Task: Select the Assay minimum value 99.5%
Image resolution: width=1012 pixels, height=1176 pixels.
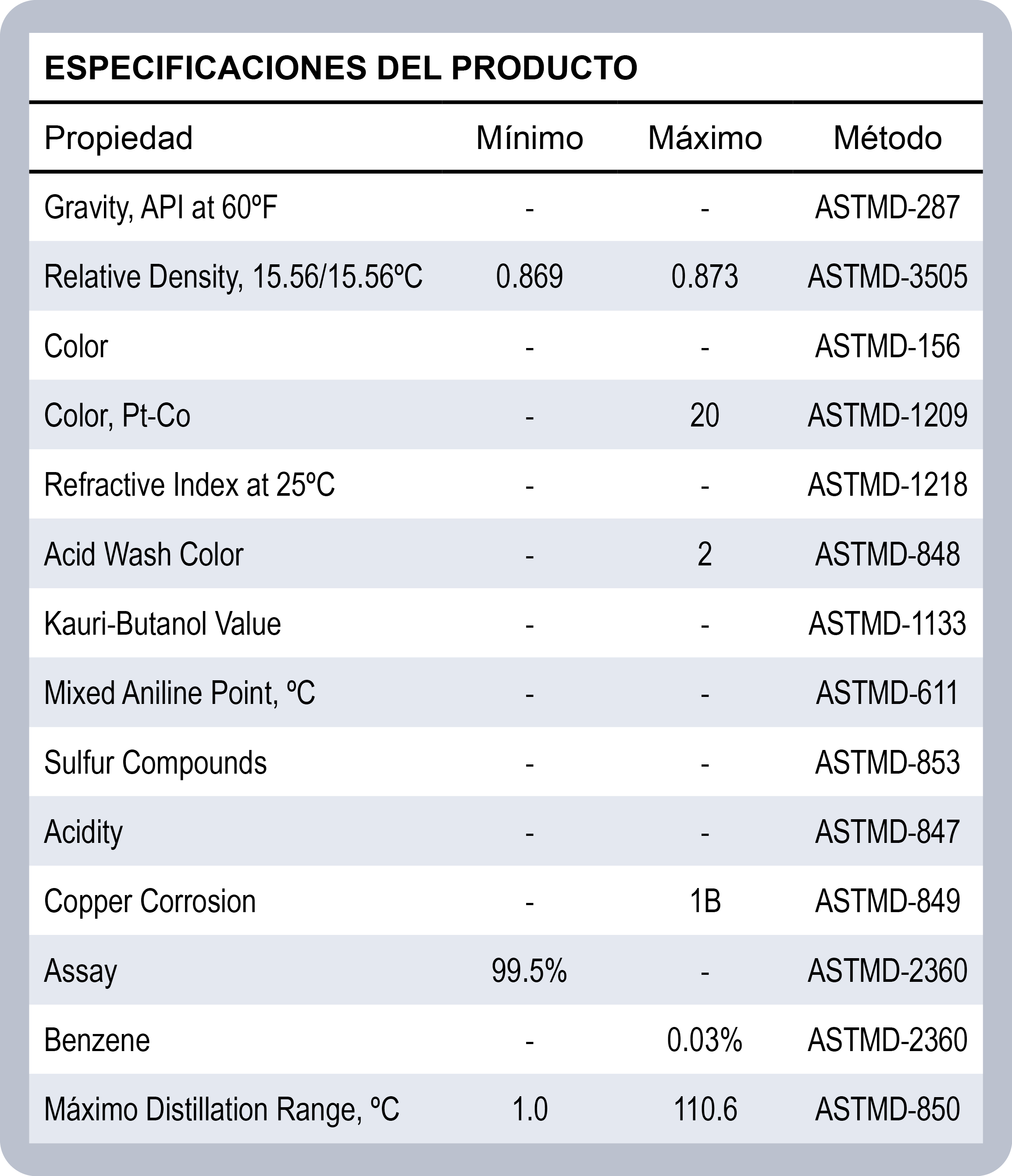Action: (x=529, y=970)
